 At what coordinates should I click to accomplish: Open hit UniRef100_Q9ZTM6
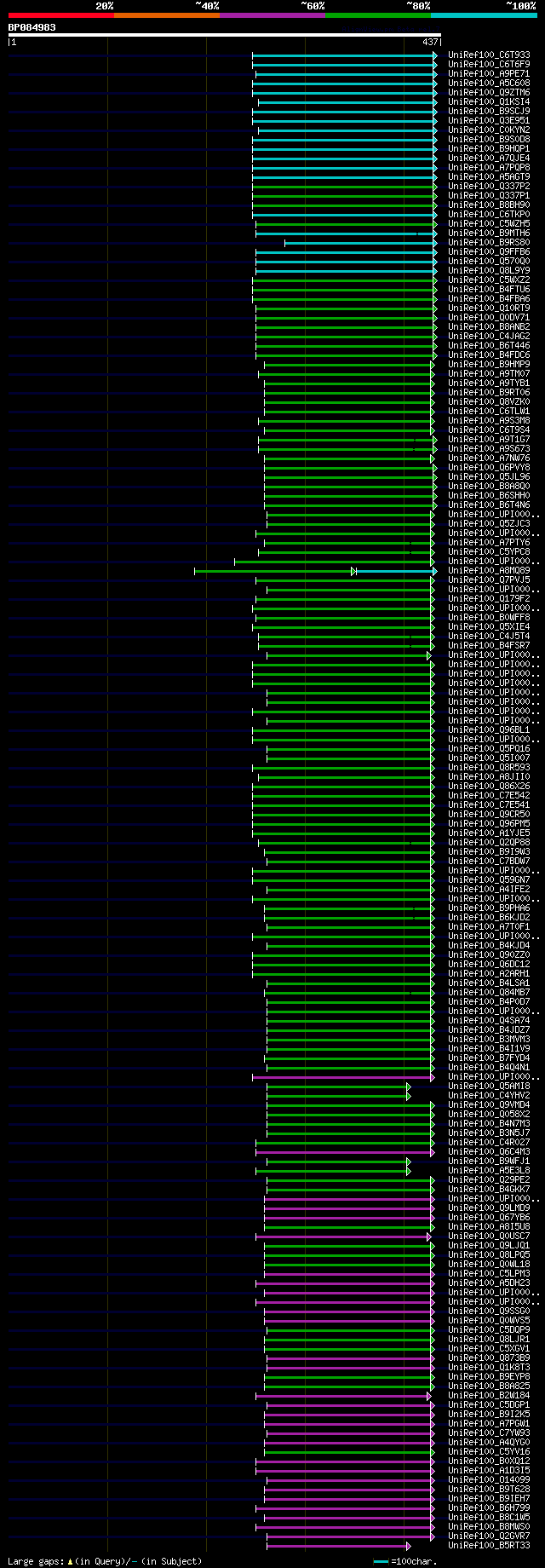[489, 93]
